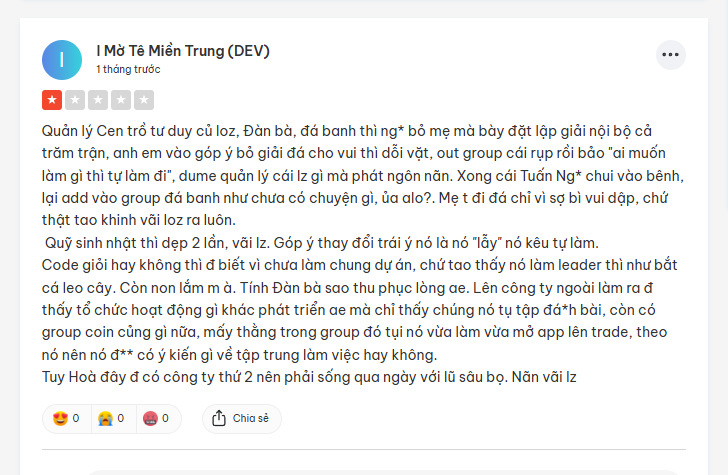React with the heart-eyes emoji
The image size is (728, 475).
pos(60,419)
